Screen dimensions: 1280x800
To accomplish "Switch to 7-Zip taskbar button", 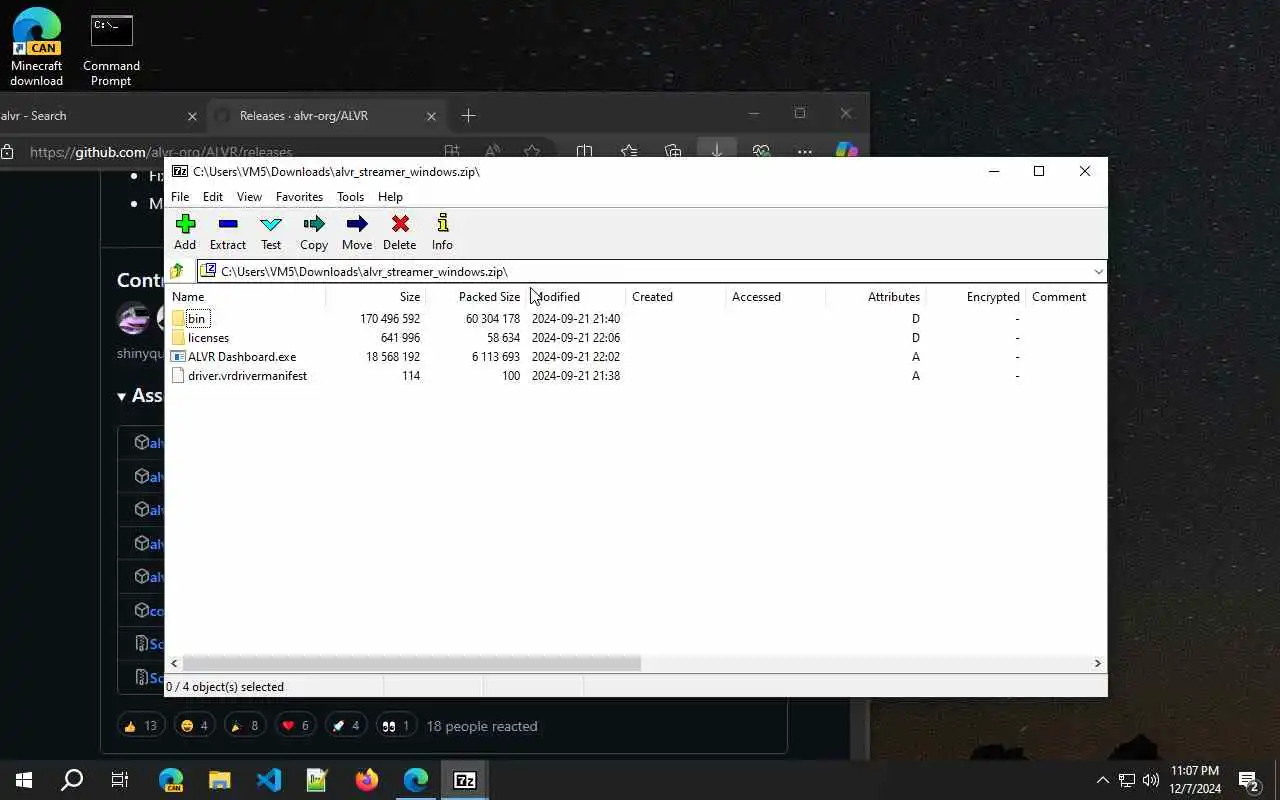I will point(465,780).
